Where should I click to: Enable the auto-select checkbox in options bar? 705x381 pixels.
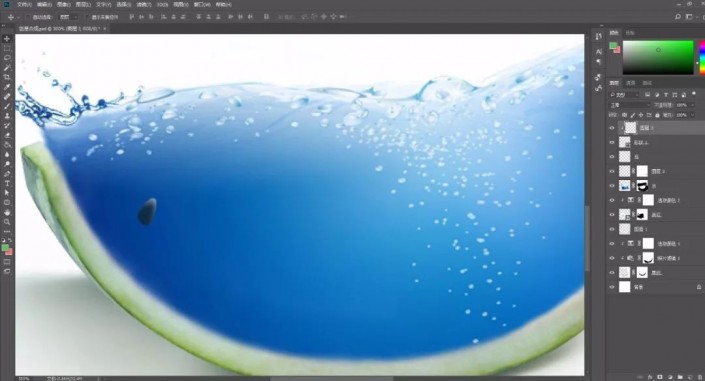click(28, 17)
